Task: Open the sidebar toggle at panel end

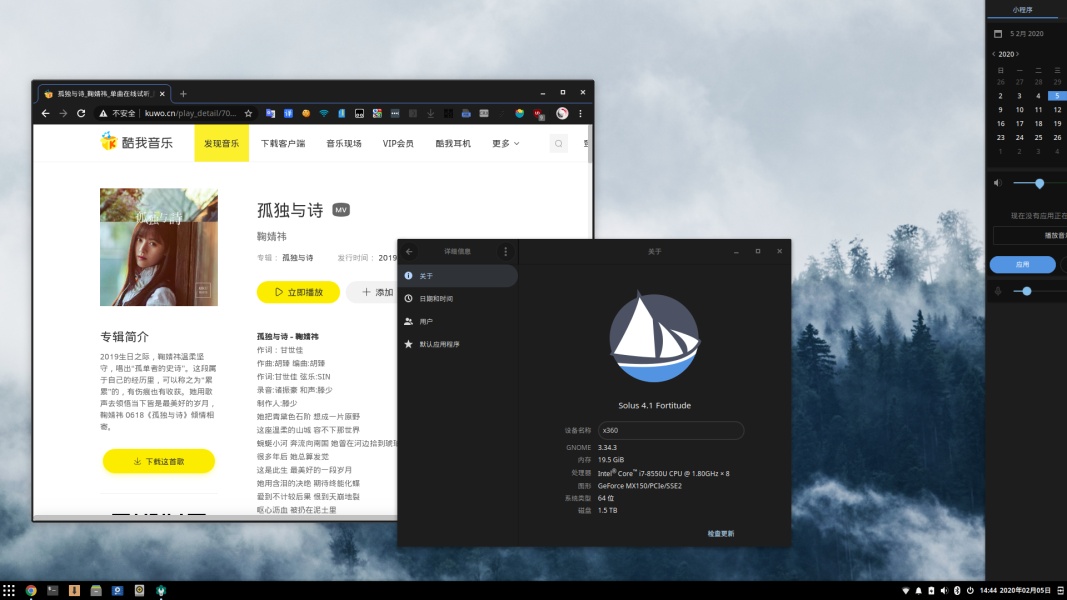Action: pyautogui.click(x=1060, y=590)
